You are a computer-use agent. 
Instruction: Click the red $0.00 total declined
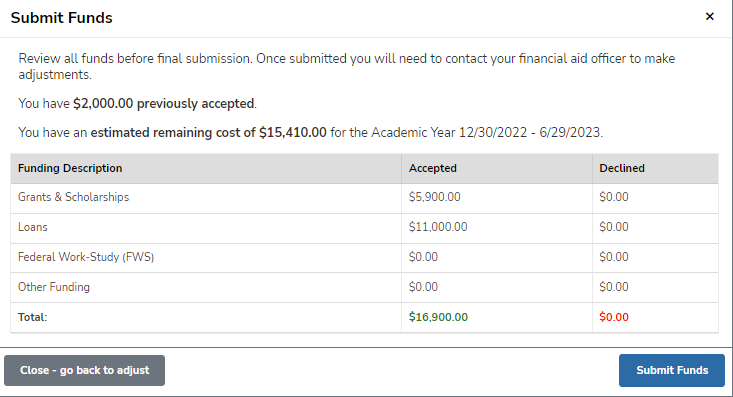[x=614, y=317]
